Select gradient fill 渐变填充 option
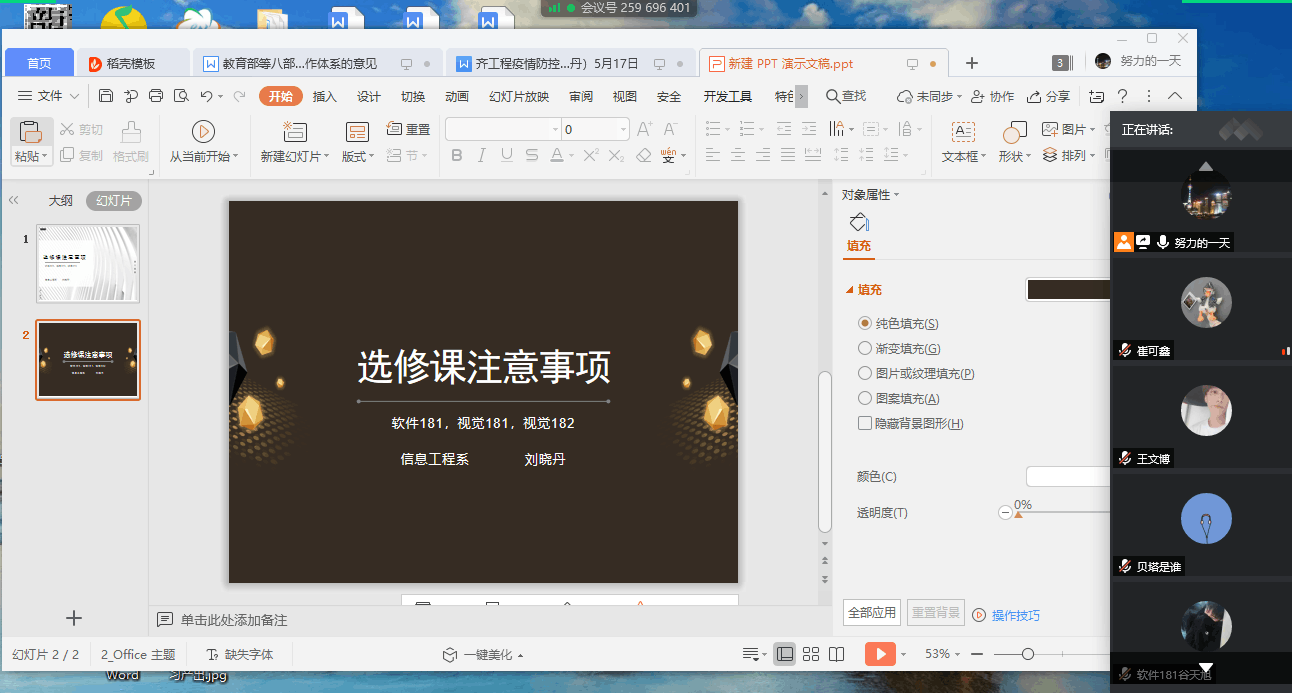Viewport: 1292px width, 693px height. pos(865,348)
